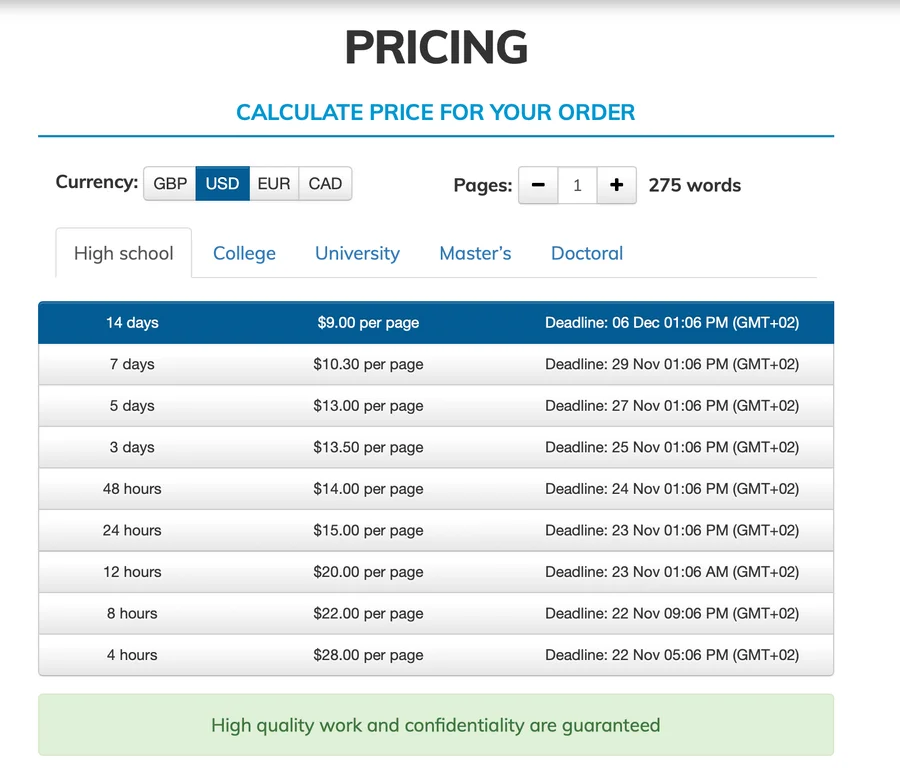Select the 3 days $13.50 row

[x=436, y=447]
